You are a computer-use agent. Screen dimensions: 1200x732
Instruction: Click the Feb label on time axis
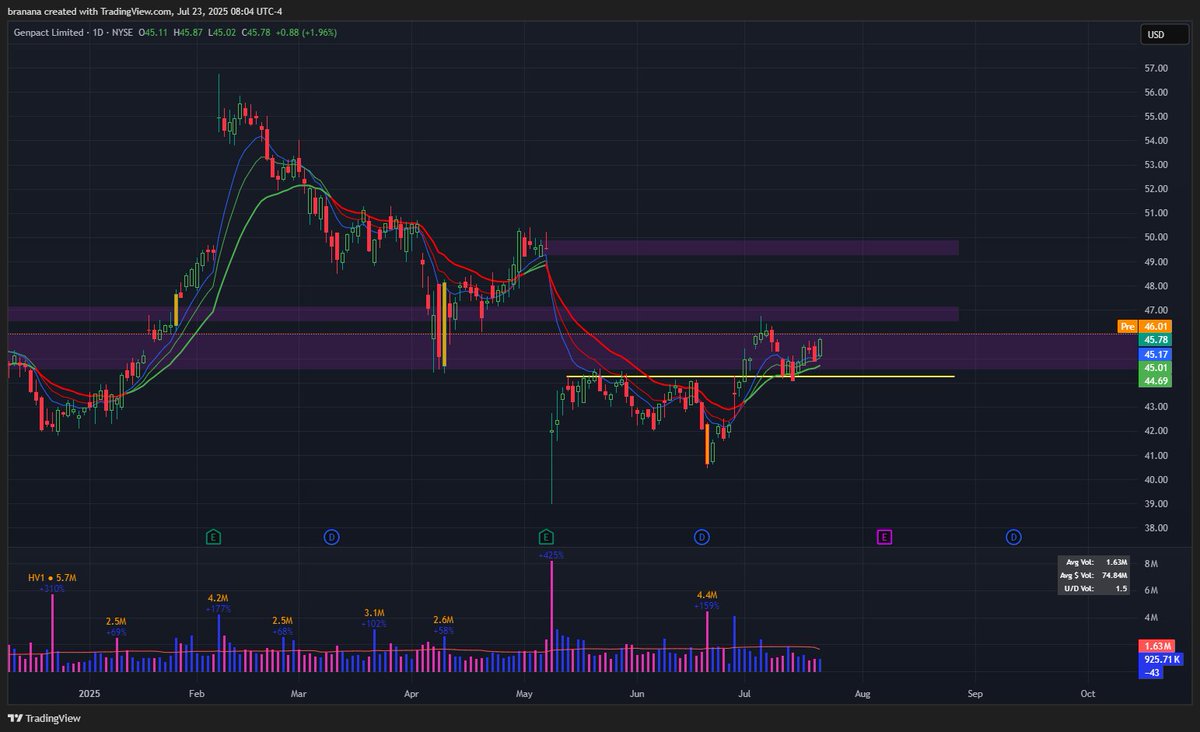[x=196, y=693]
